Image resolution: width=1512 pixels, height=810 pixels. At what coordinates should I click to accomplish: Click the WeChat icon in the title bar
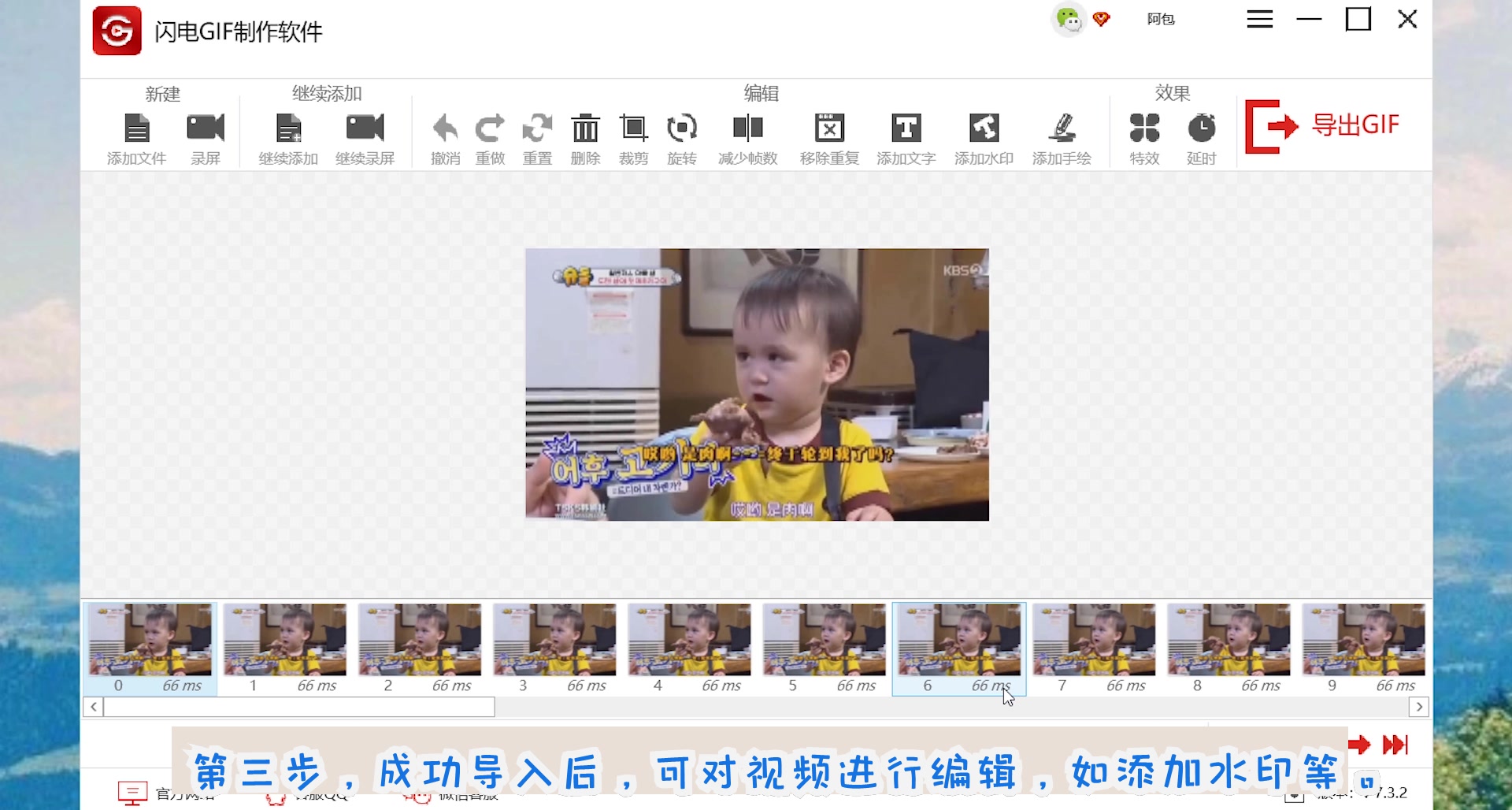click(1068, 19)
